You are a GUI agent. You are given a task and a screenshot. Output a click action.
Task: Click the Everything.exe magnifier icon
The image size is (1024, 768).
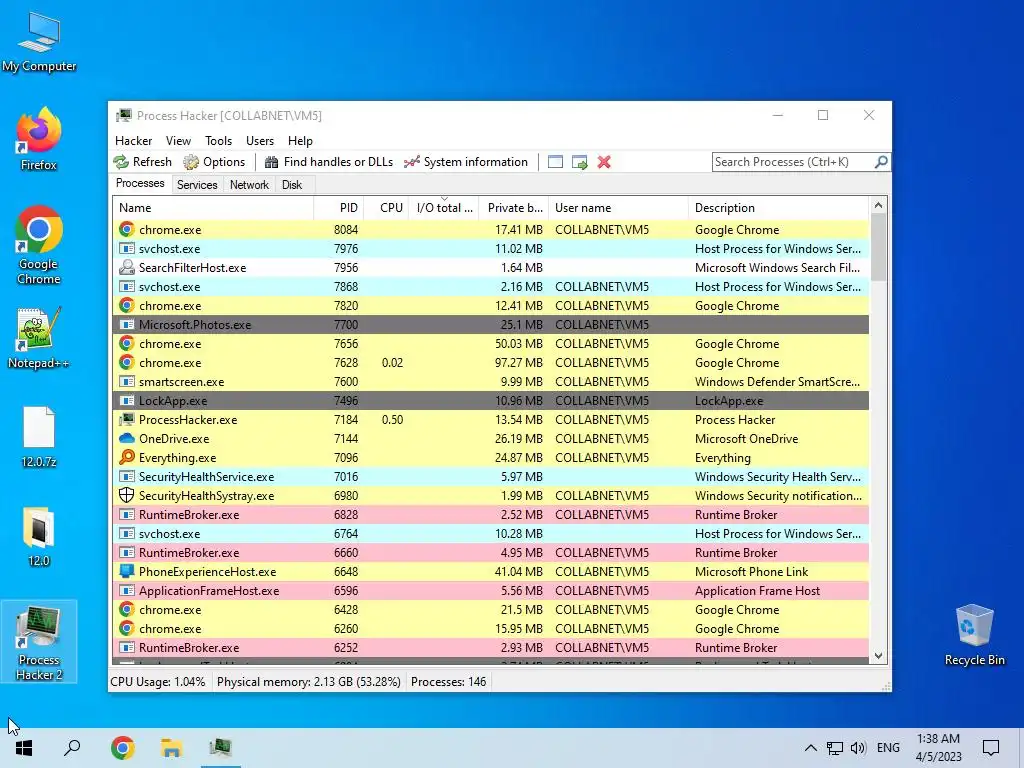click(x=127, y=457)
